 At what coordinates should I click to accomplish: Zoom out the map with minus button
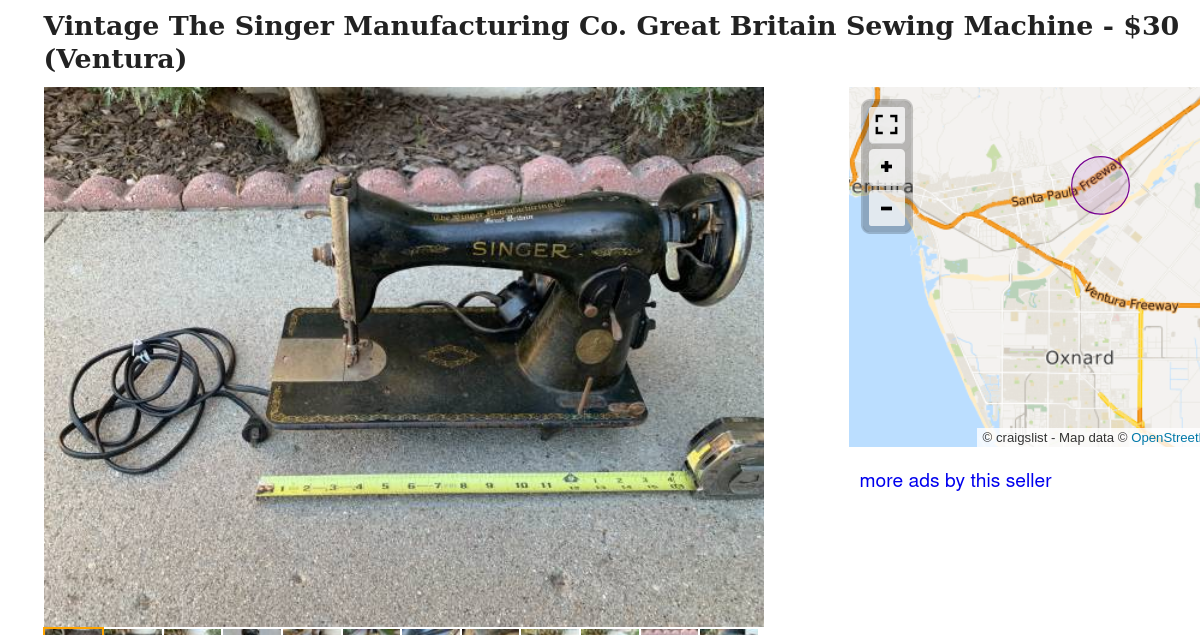[886, 208]
